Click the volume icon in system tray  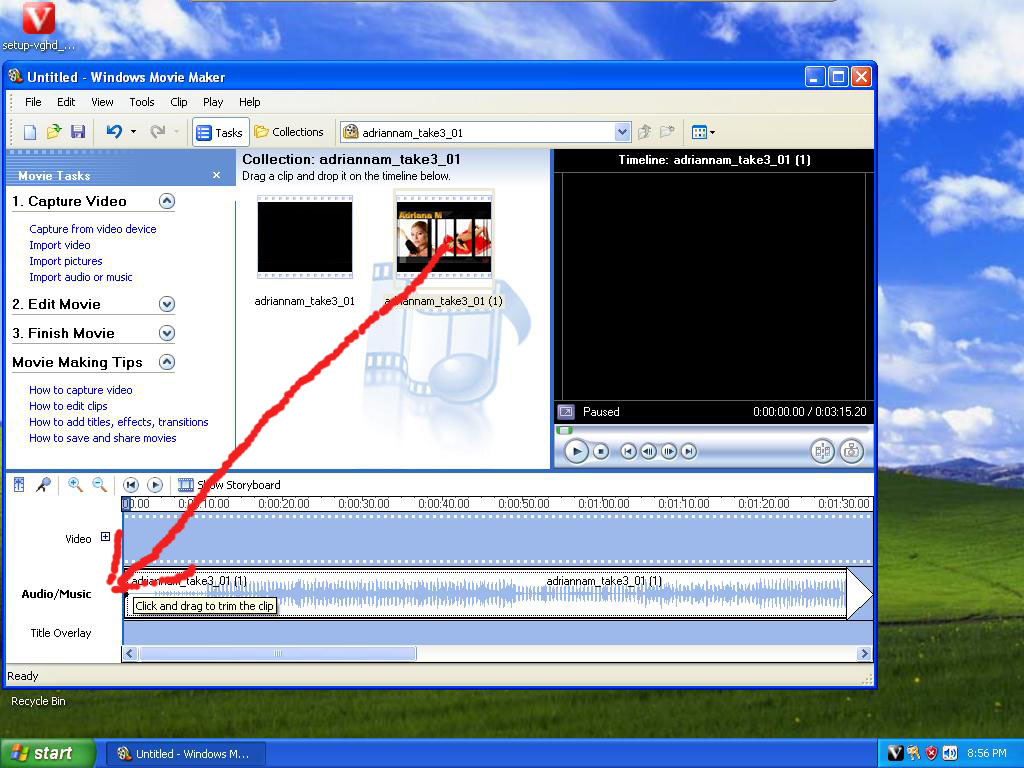(x=950, y=753)
